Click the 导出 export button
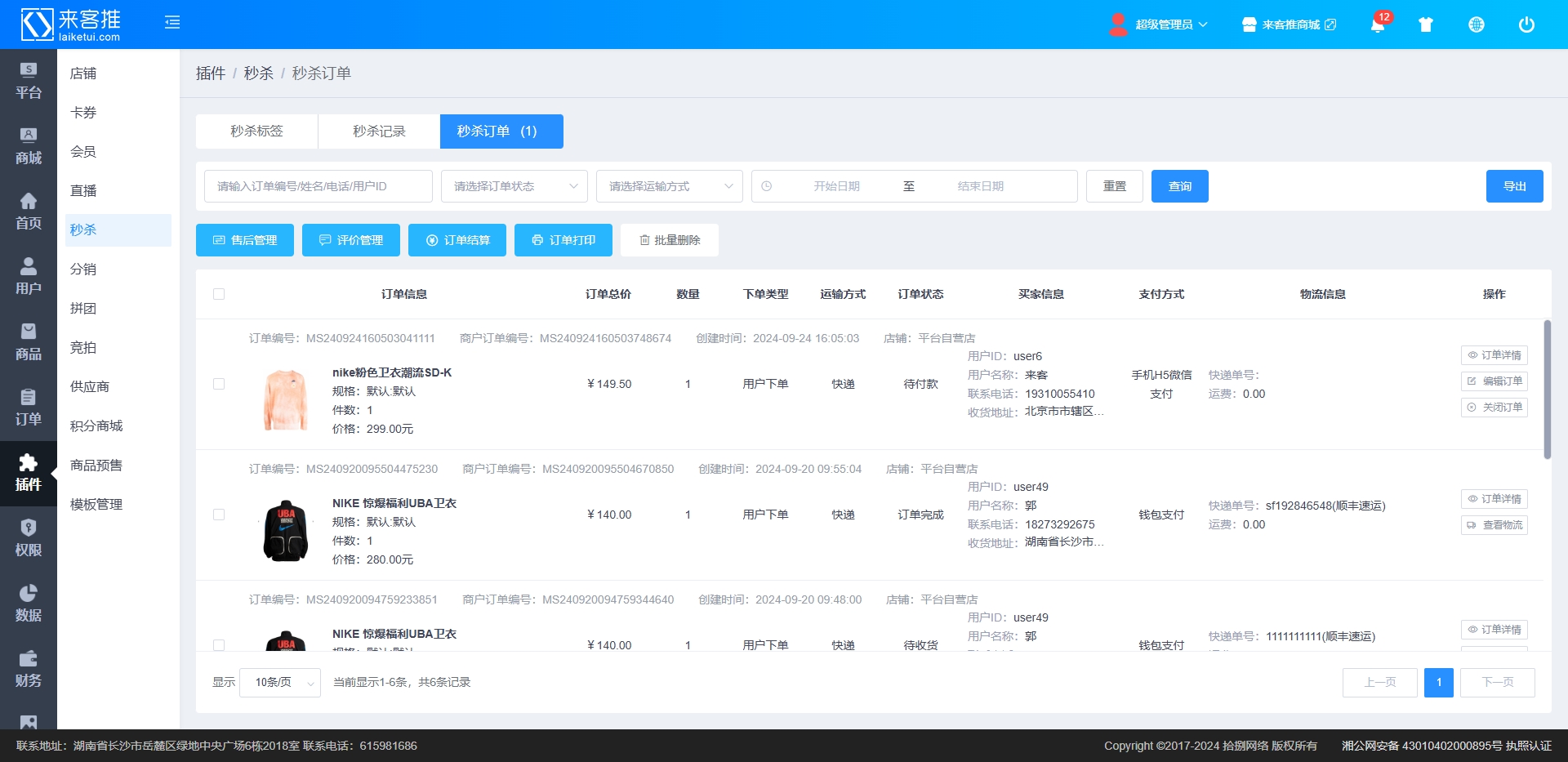1568x762 pixels. 1514,186
